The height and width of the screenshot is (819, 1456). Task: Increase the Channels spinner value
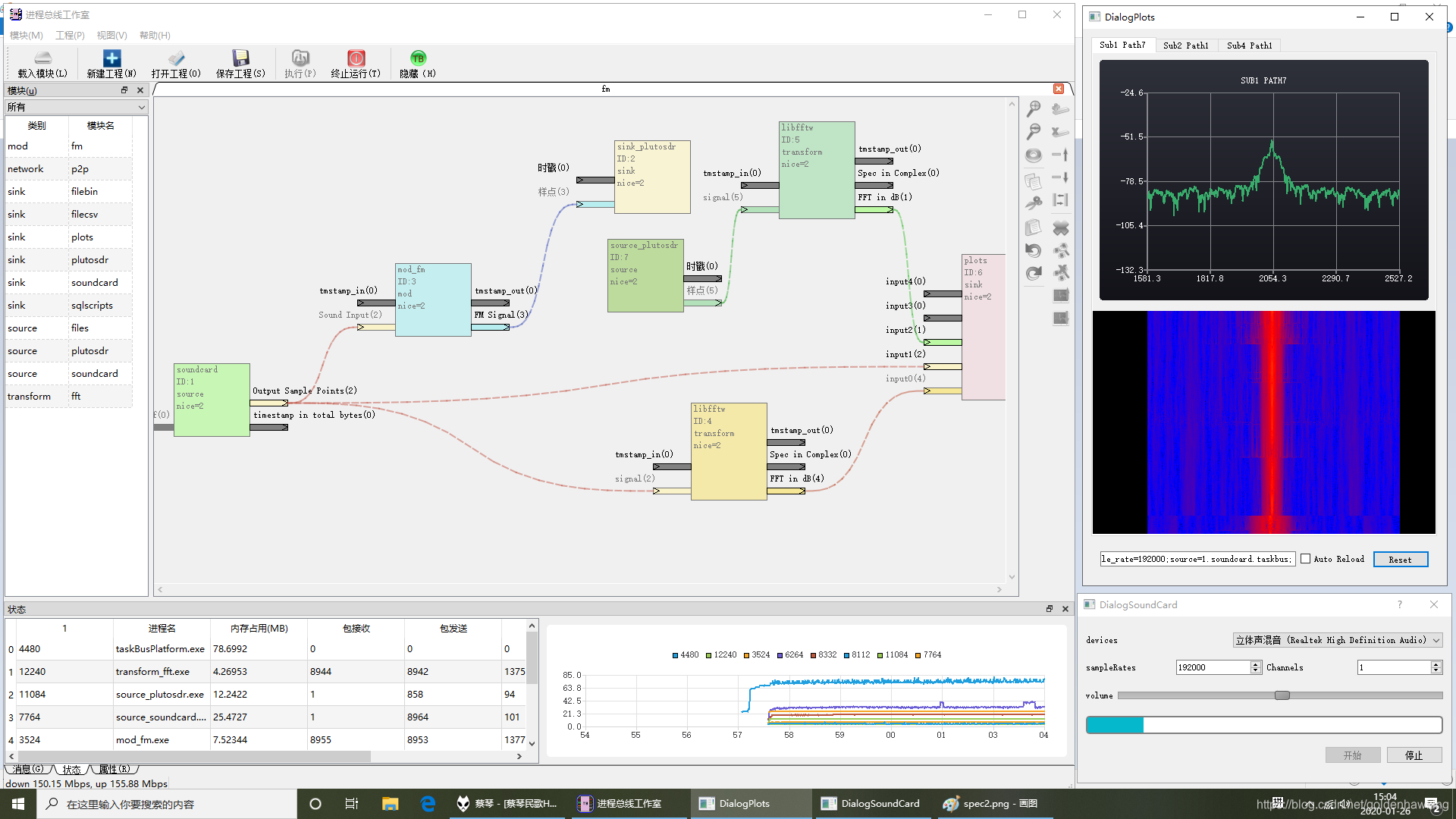(x=1436, y=664)
